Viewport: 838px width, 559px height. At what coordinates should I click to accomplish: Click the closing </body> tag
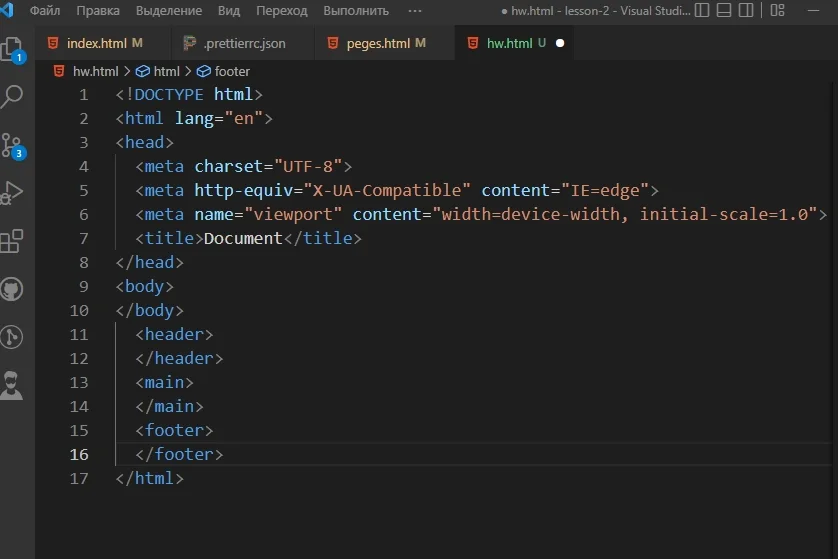pyautogui.click(x=150, y=310)
